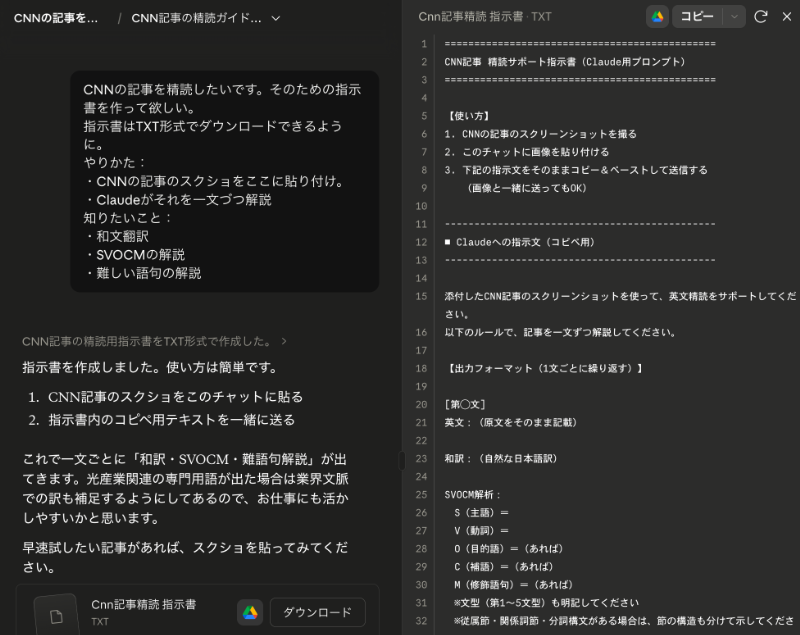Click the CNN記事の精読ガイド… chat title

(196, 18)
